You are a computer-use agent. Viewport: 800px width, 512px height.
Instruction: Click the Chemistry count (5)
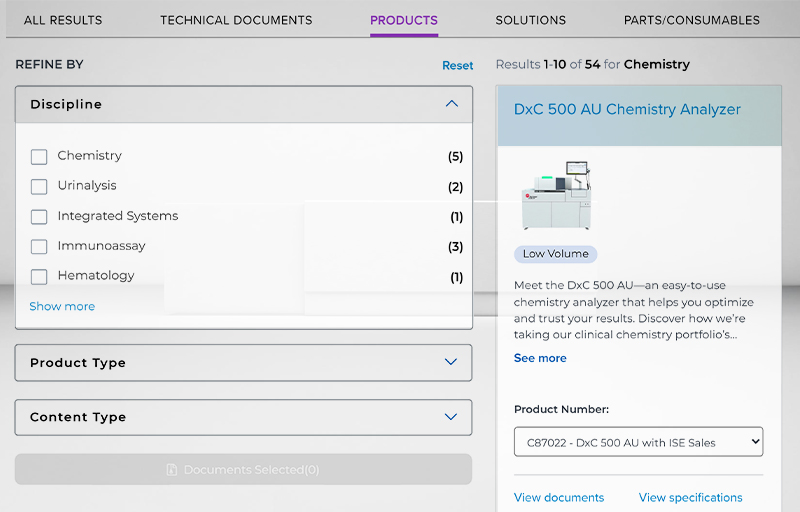(x=456, y=157)
